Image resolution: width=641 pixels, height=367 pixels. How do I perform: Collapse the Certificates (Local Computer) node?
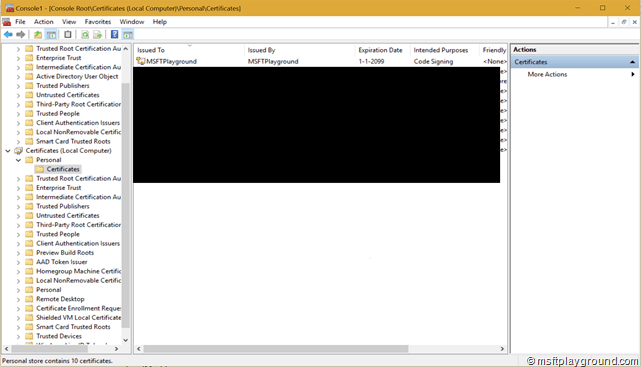click(8, 151)
